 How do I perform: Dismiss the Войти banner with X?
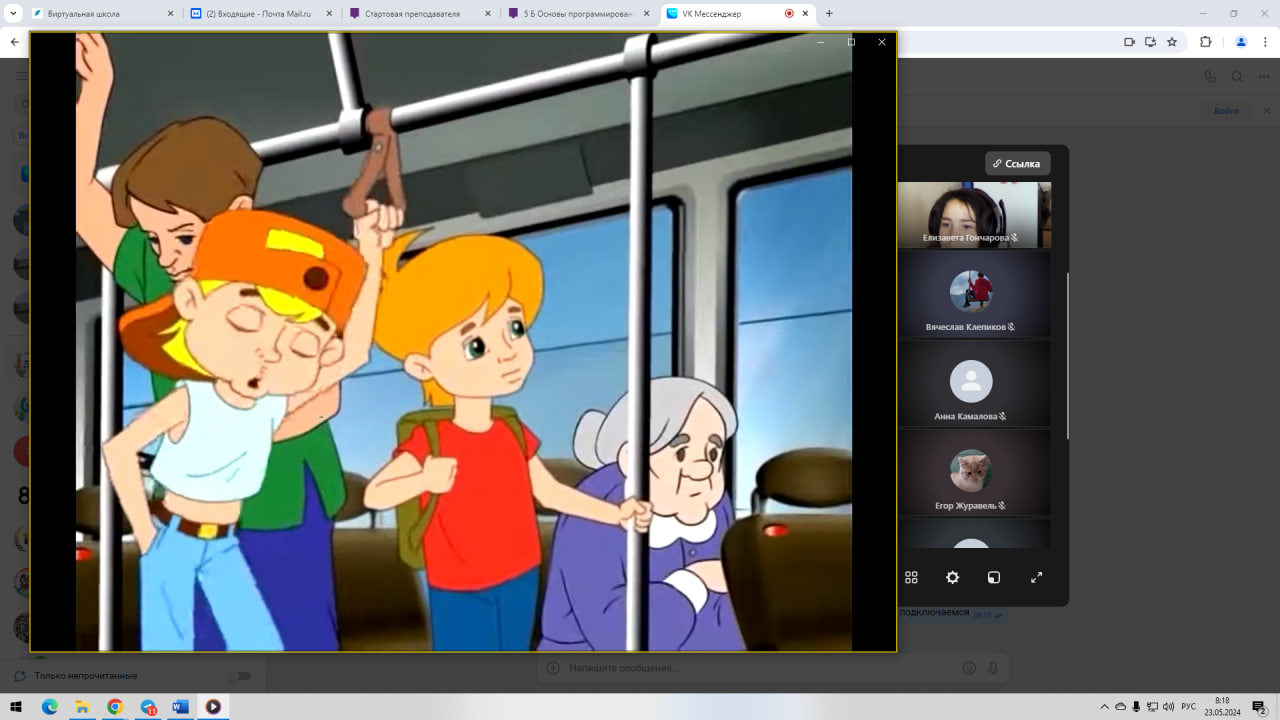[x=1266, y=111]
